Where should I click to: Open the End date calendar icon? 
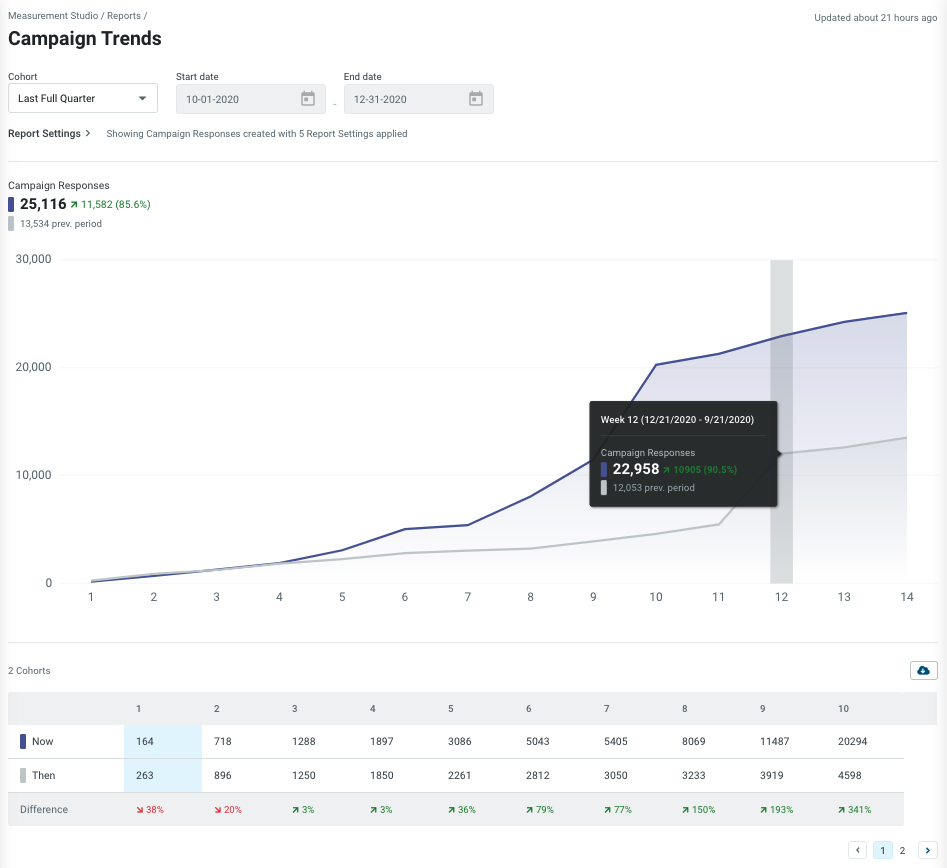(476, 98)
